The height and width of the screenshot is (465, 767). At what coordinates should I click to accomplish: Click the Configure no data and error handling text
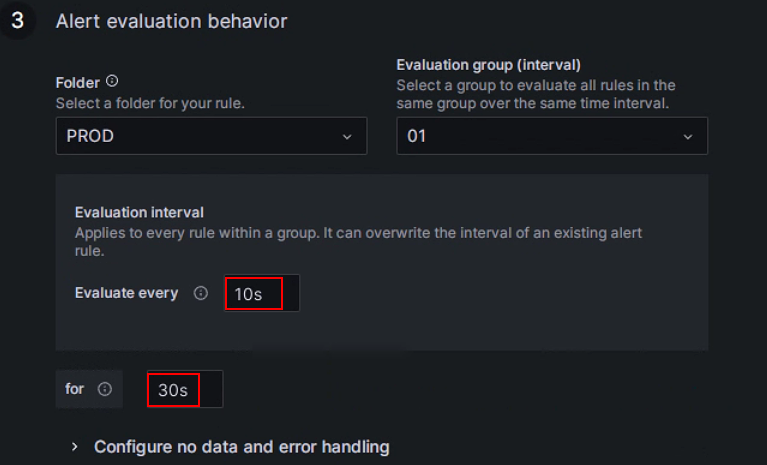(x=241, y=447)
